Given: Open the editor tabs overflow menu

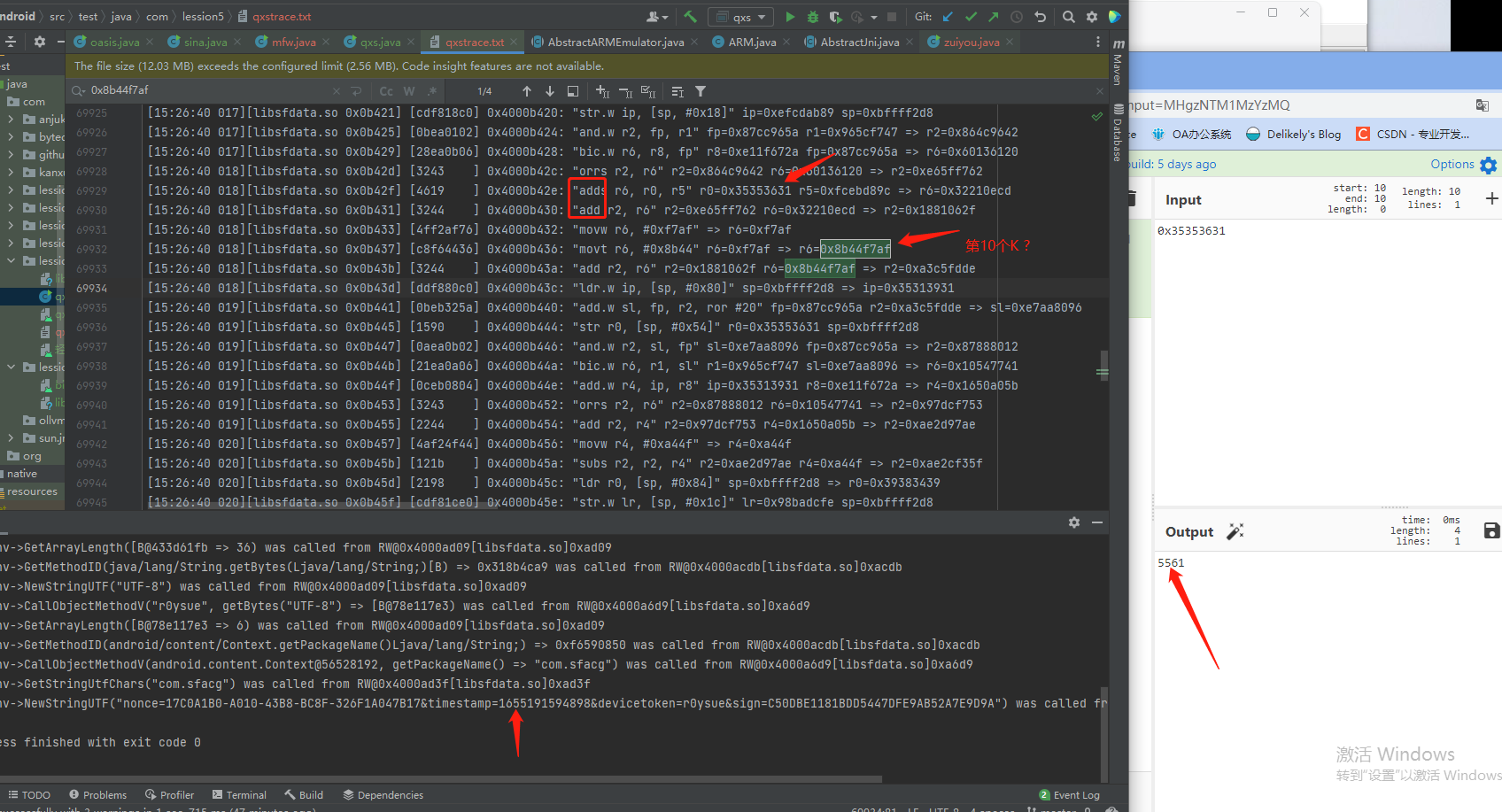Looking at the screenshot, I should pos(1098,42).
